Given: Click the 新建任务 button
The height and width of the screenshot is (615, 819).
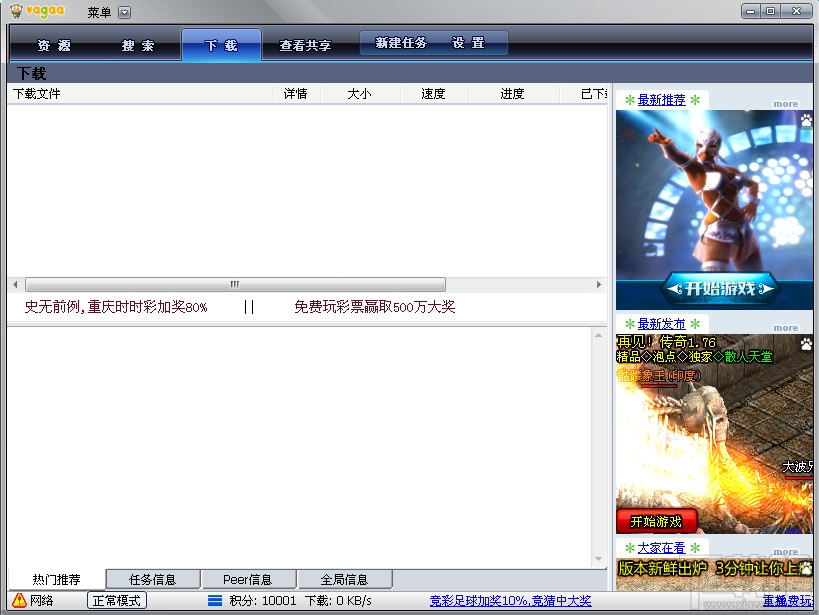Looking at the screenshot, I should tap(401, 43).
